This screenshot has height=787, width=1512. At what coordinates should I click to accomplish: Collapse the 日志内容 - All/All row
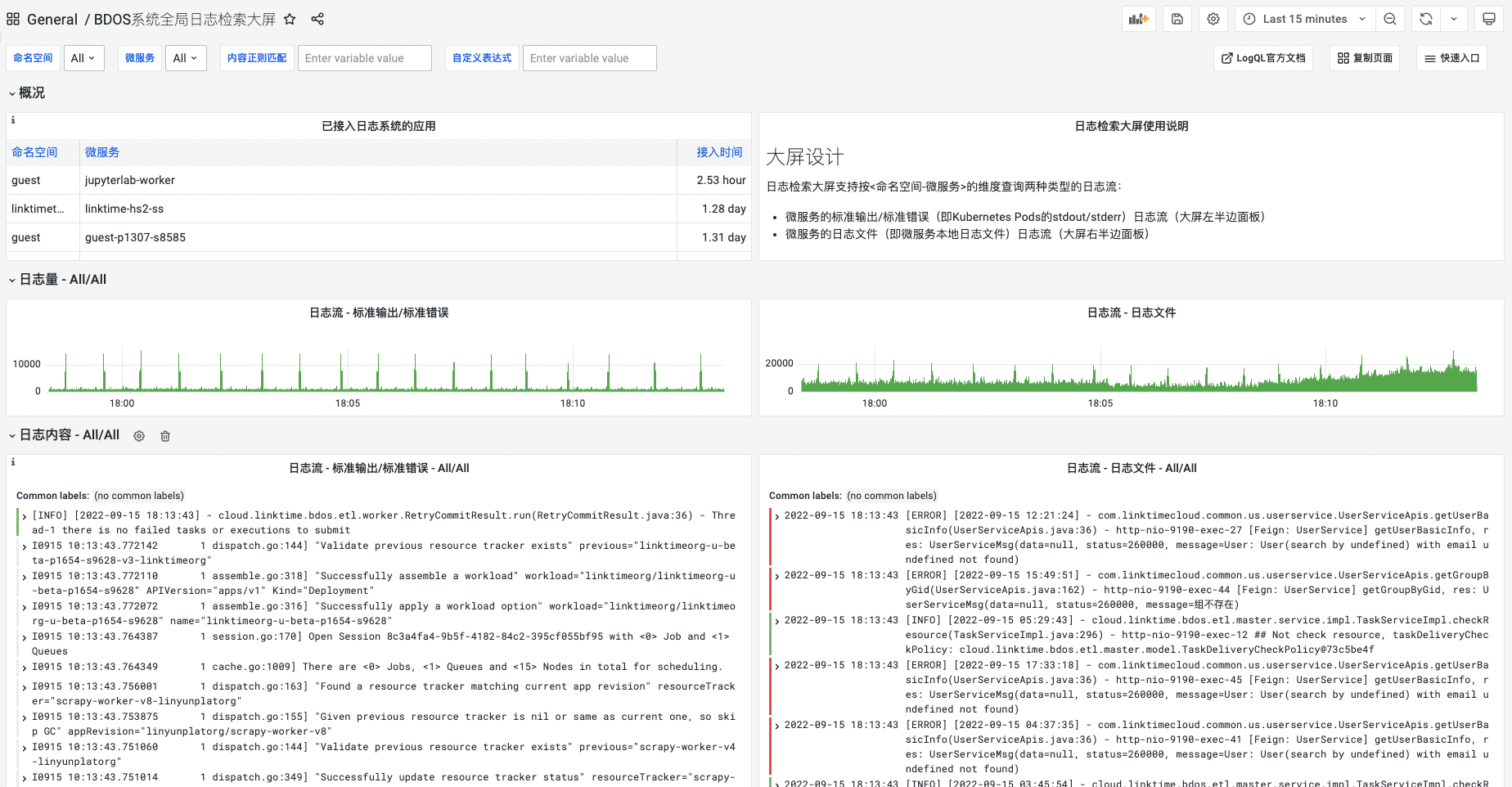click(x=64, y=435)
